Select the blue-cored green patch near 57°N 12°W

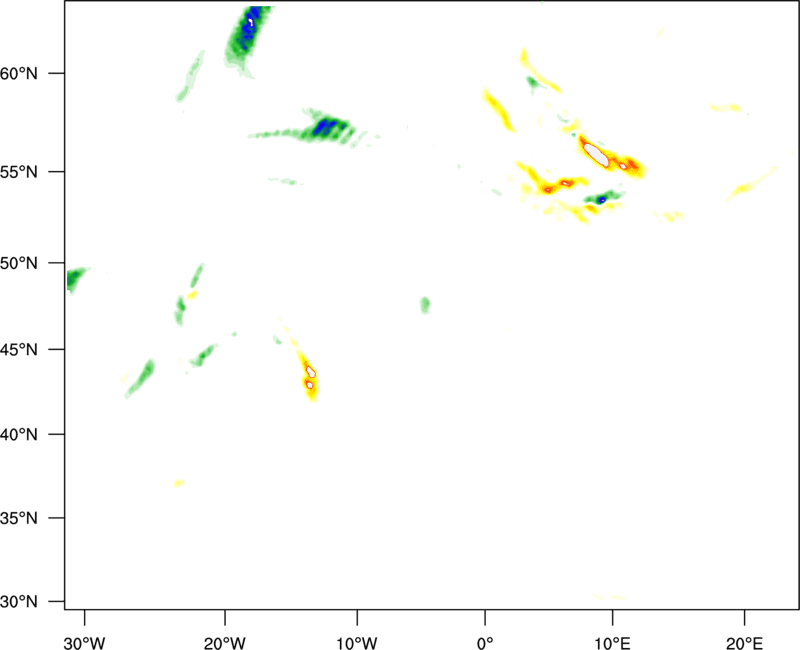(324, 127)
